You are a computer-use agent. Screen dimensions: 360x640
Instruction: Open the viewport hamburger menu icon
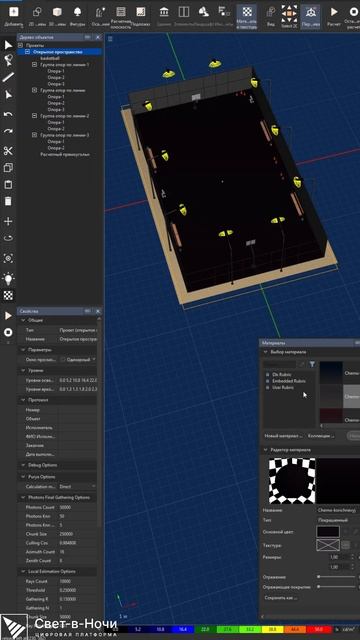pyautogui.click(x=110, y=38)
